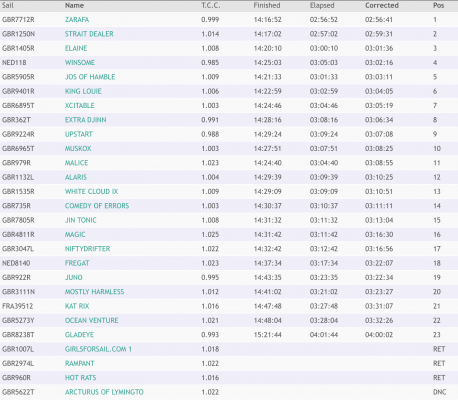The height and width of the screenshot is (400, 458).
Task: Select corrected time 03:08:55
Action: [379, 163]
